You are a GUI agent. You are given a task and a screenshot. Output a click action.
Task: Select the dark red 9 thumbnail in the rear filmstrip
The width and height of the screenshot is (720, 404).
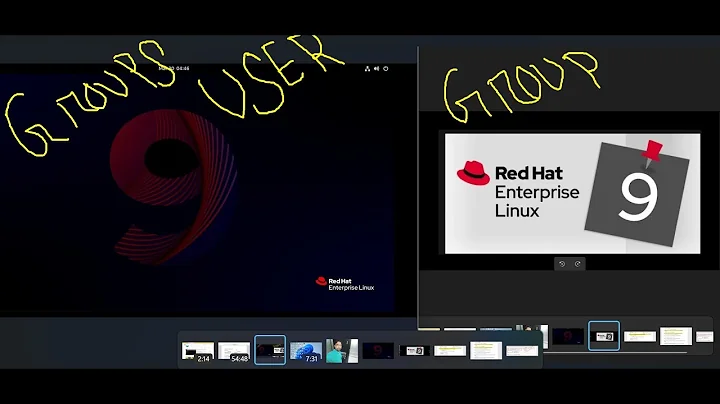(568, 337)
